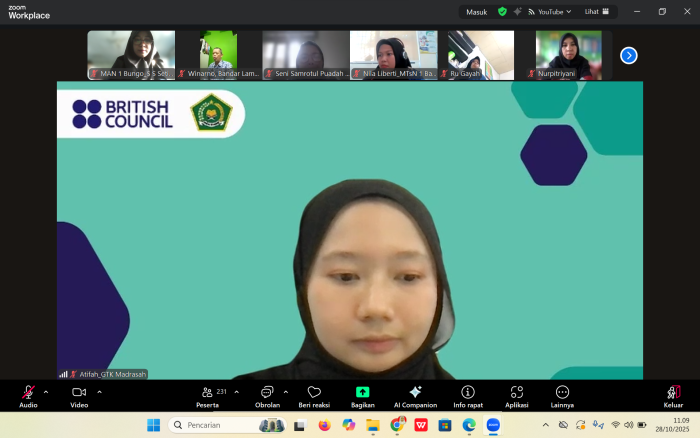Viewport: 700px width, 438px height.
Task: Unmute the microphone with the Audio button
Action: 28,396
